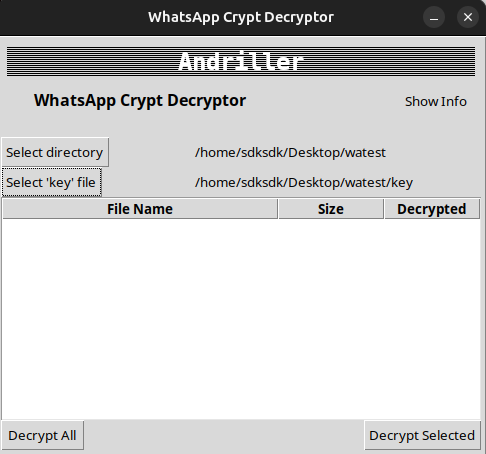
Task: Sort by the Decrypted column header
Action: click(432, 209)
